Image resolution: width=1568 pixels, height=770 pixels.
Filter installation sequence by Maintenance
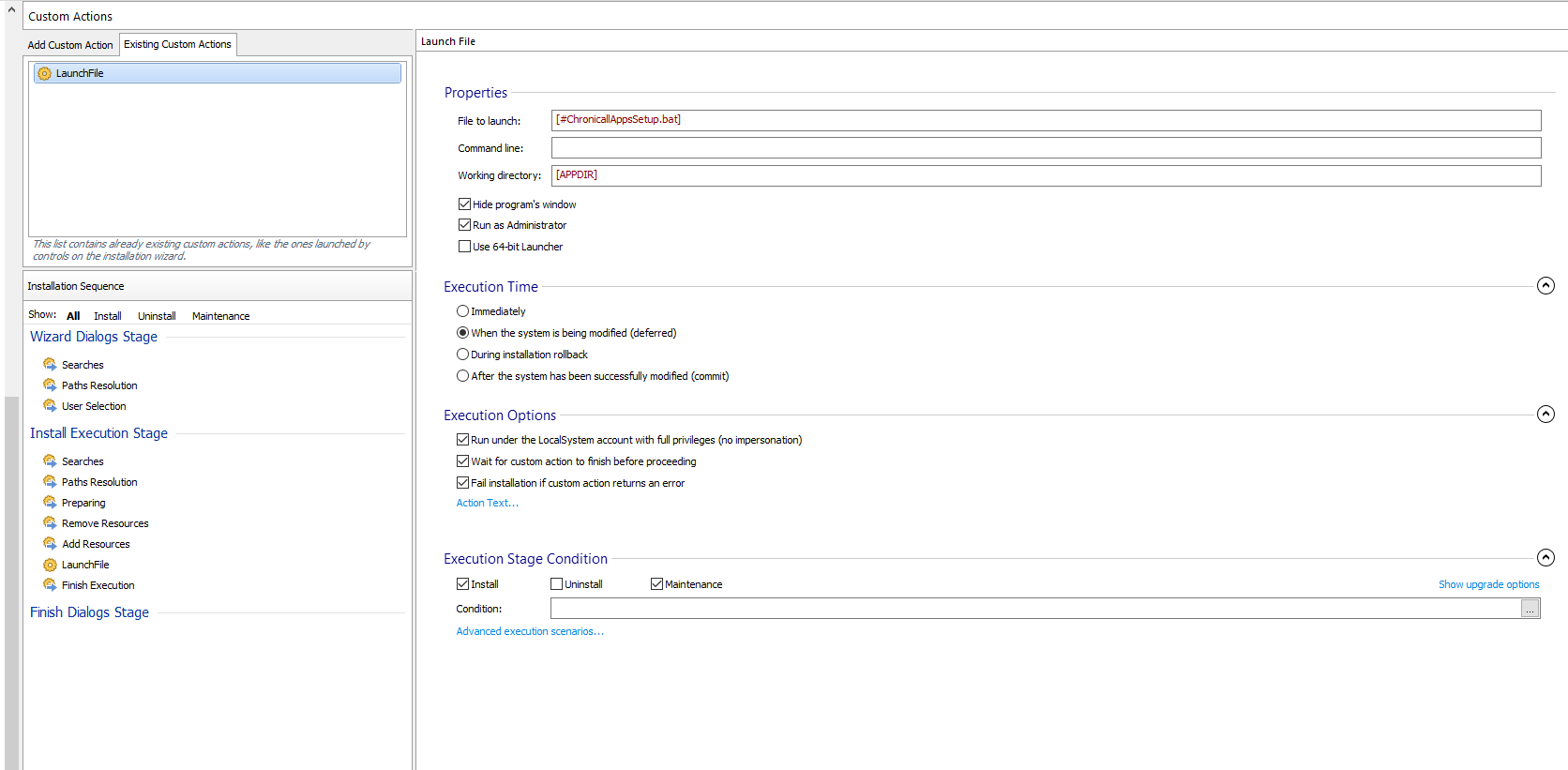tap(221, 316)
